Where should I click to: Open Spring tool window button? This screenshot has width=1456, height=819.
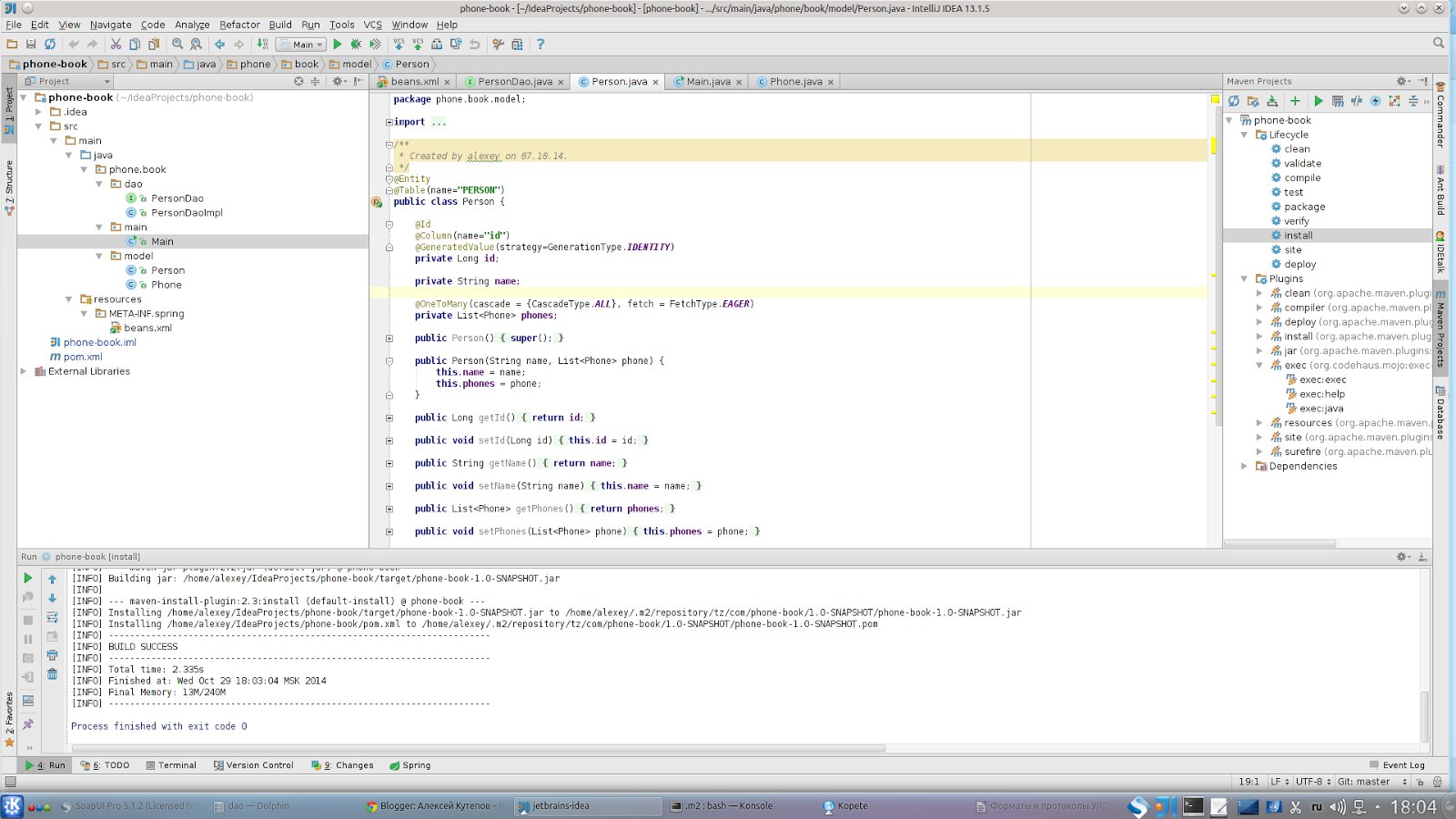coord(410,765)
